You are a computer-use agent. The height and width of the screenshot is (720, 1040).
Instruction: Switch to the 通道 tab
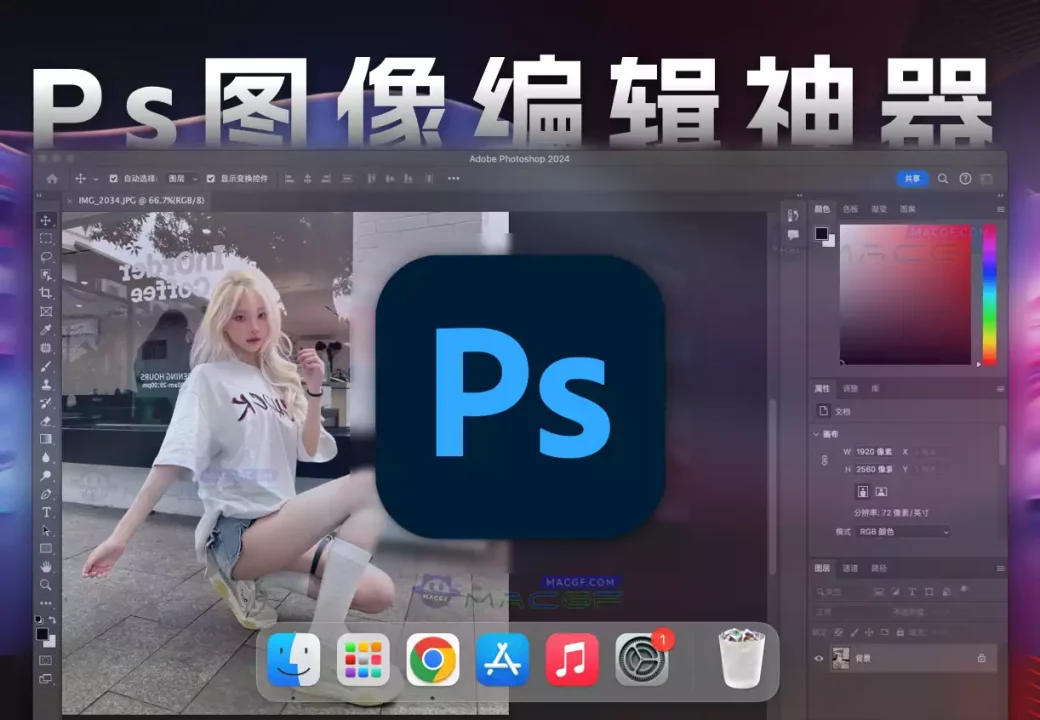coord(850,568)
